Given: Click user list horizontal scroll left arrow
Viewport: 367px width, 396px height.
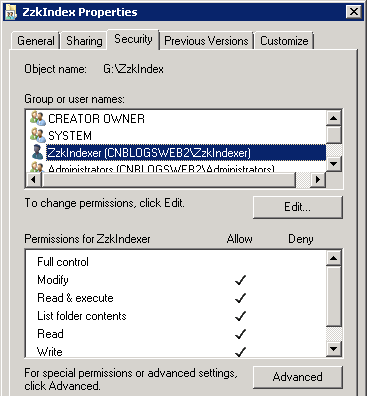Looking at the screenshot, I should 34,180.
